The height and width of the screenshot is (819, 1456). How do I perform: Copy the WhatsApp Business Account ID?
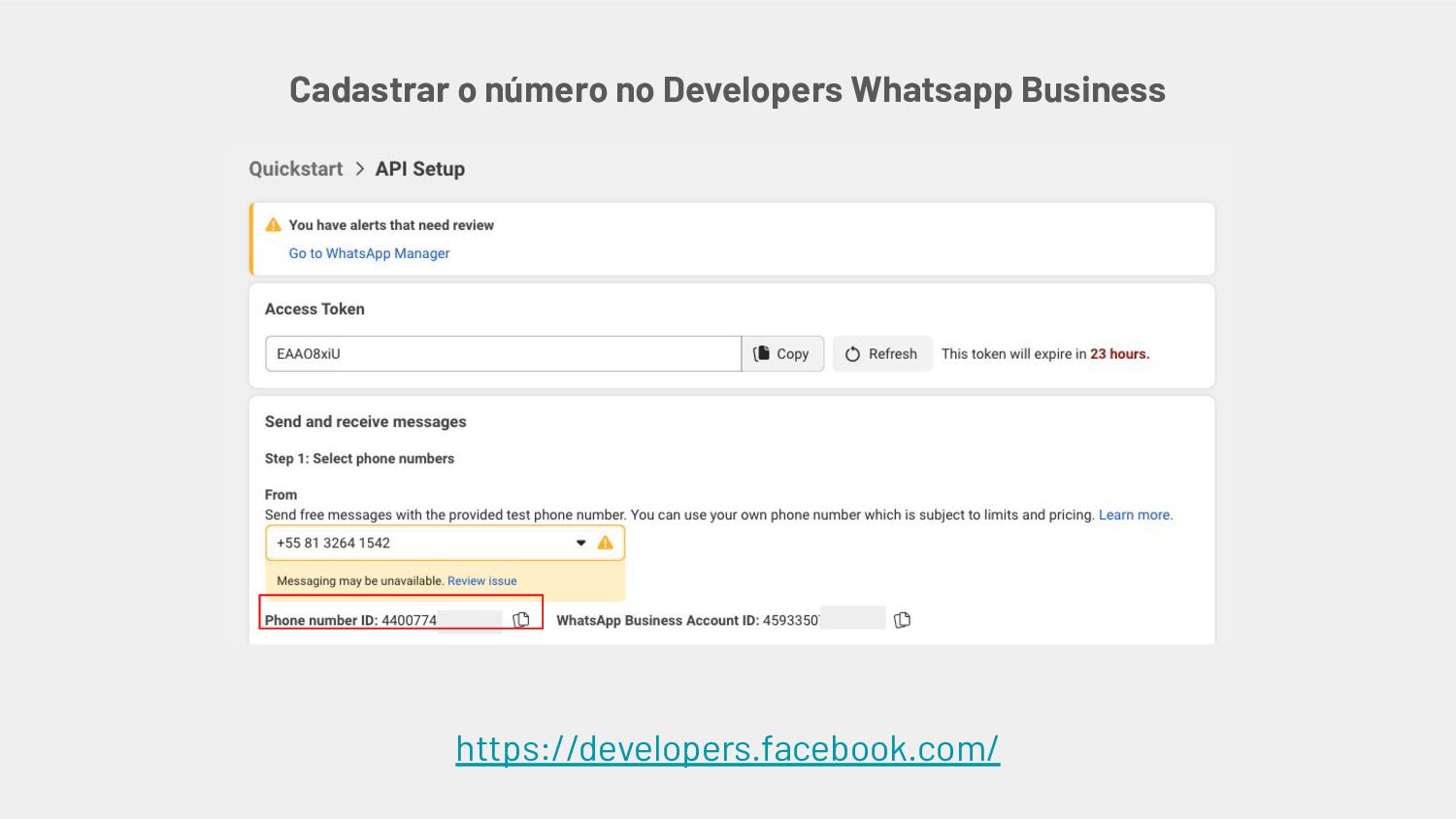(x=902, y=620)
